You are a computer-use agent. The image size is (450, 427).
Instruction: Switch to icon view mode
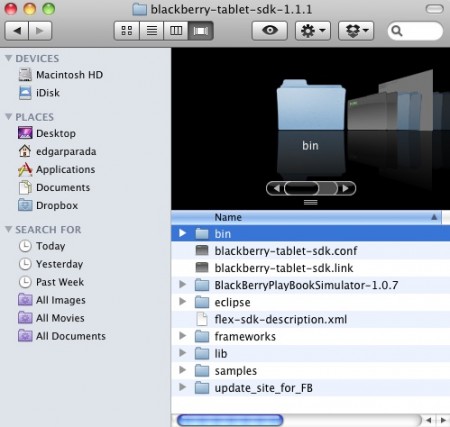click(x=127, y=31)
